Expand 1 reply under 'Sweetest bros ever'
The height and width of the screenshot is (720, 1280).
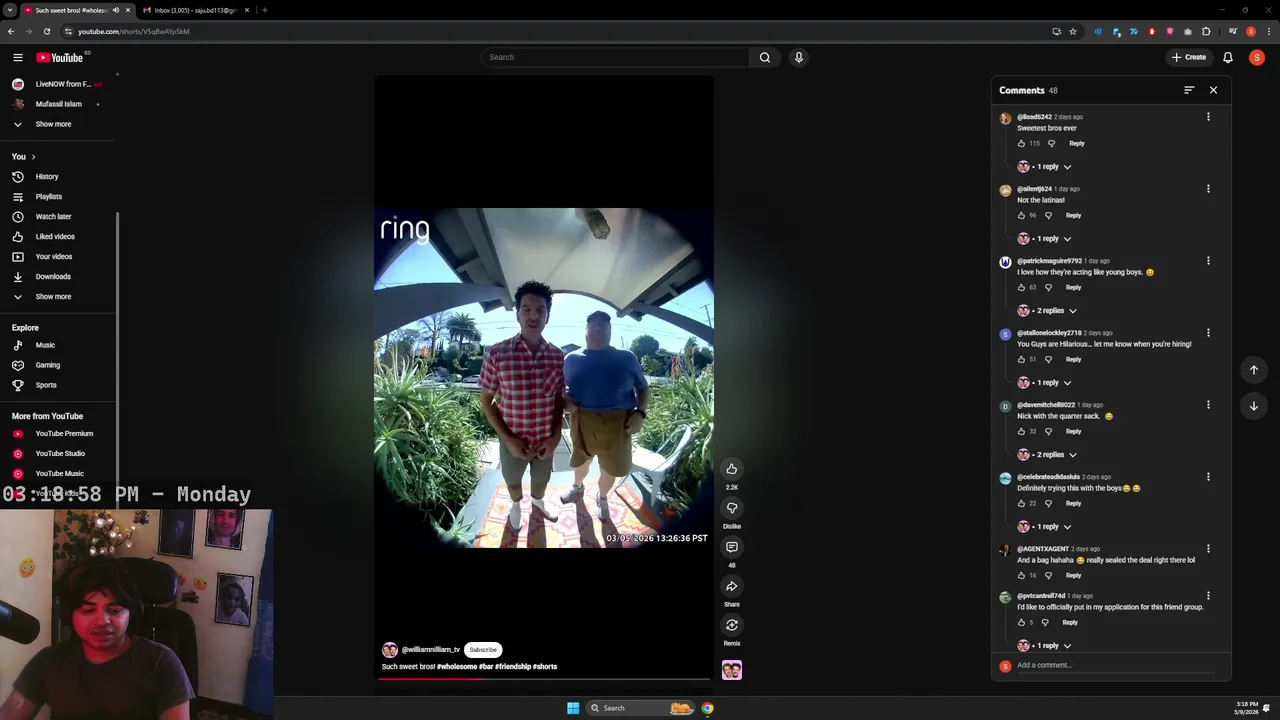pyautogui.click(x=1045, y=167)
